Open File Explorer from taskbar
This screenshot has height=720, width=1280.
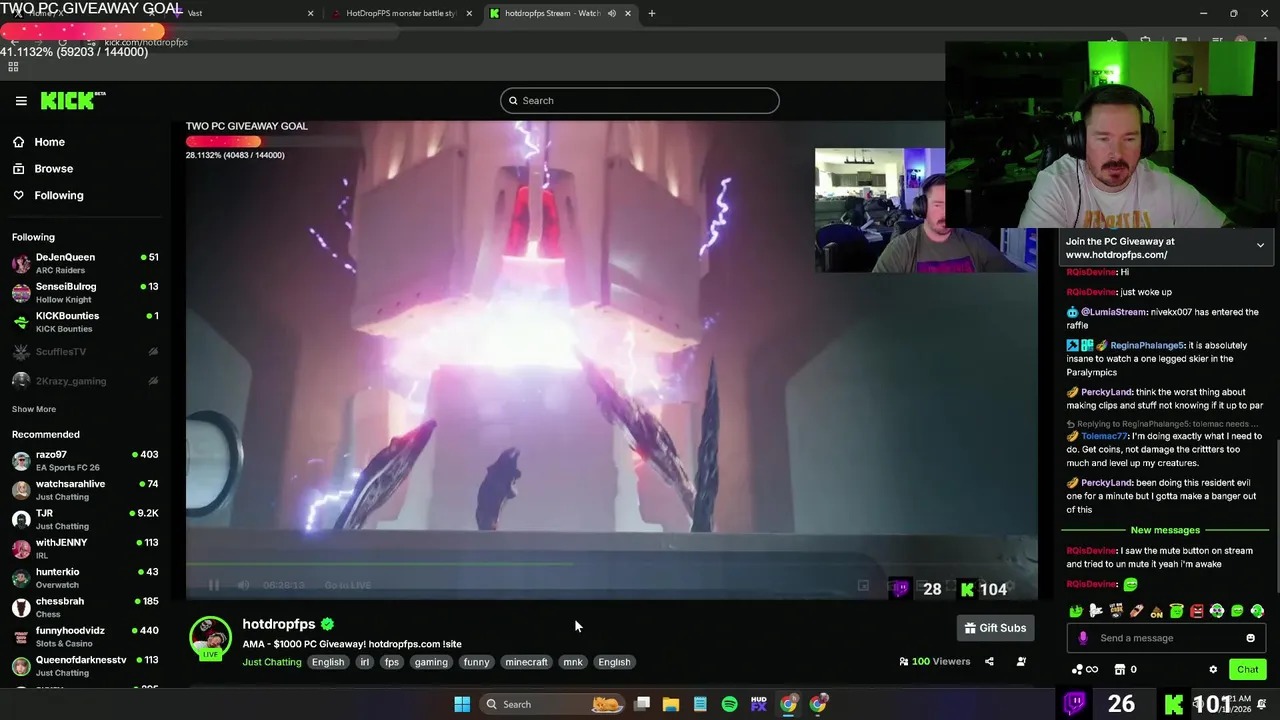671,704
